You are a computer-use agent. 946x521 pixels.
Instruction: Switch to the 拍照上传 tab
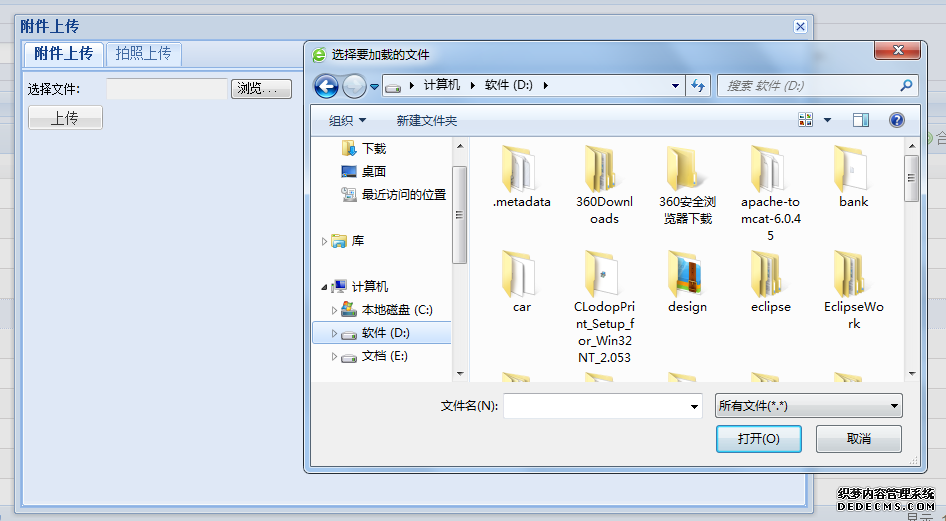point(144,54)
